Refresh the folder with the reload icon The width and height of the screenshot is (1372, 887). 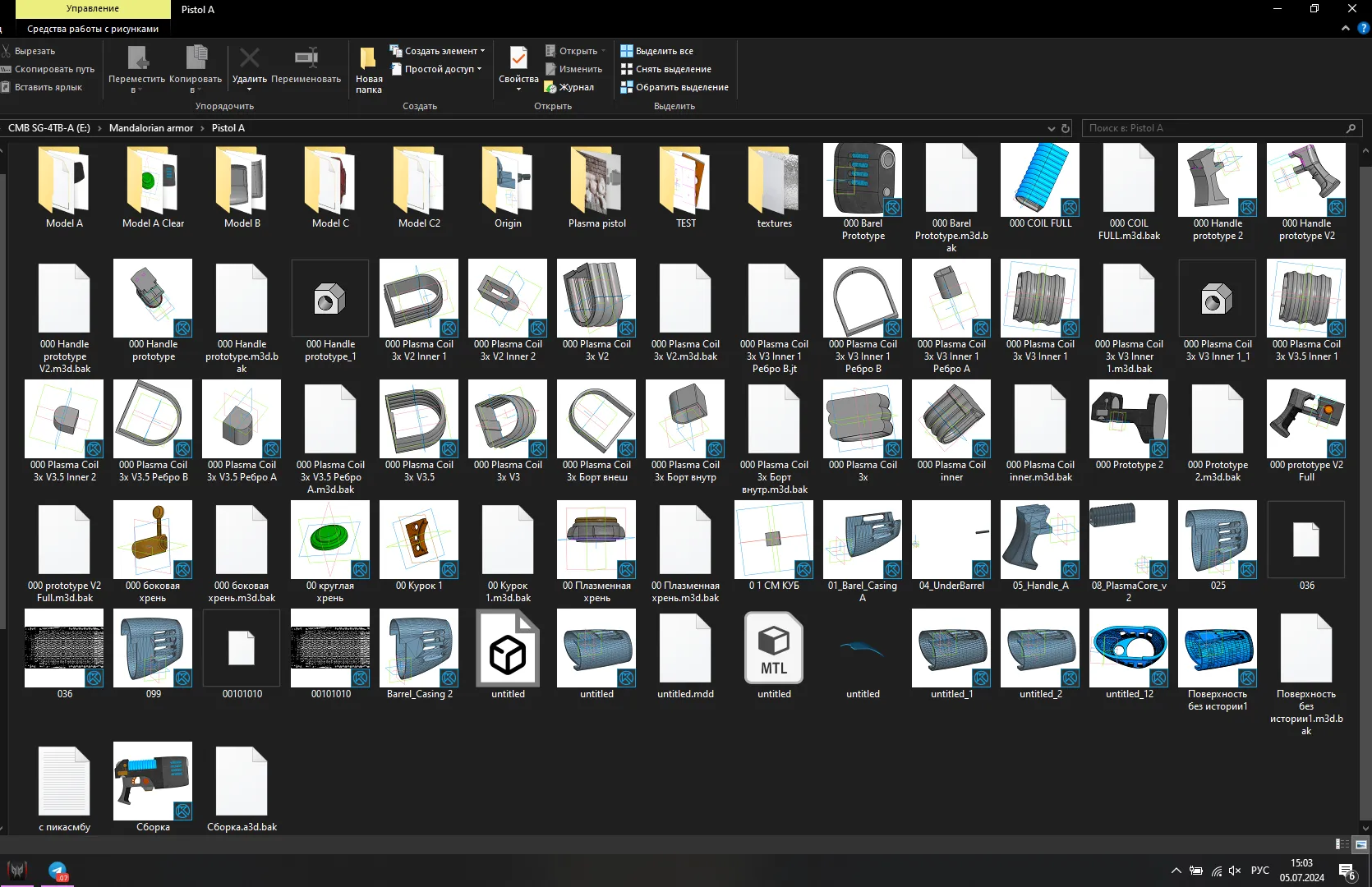tap(1066, 128)
